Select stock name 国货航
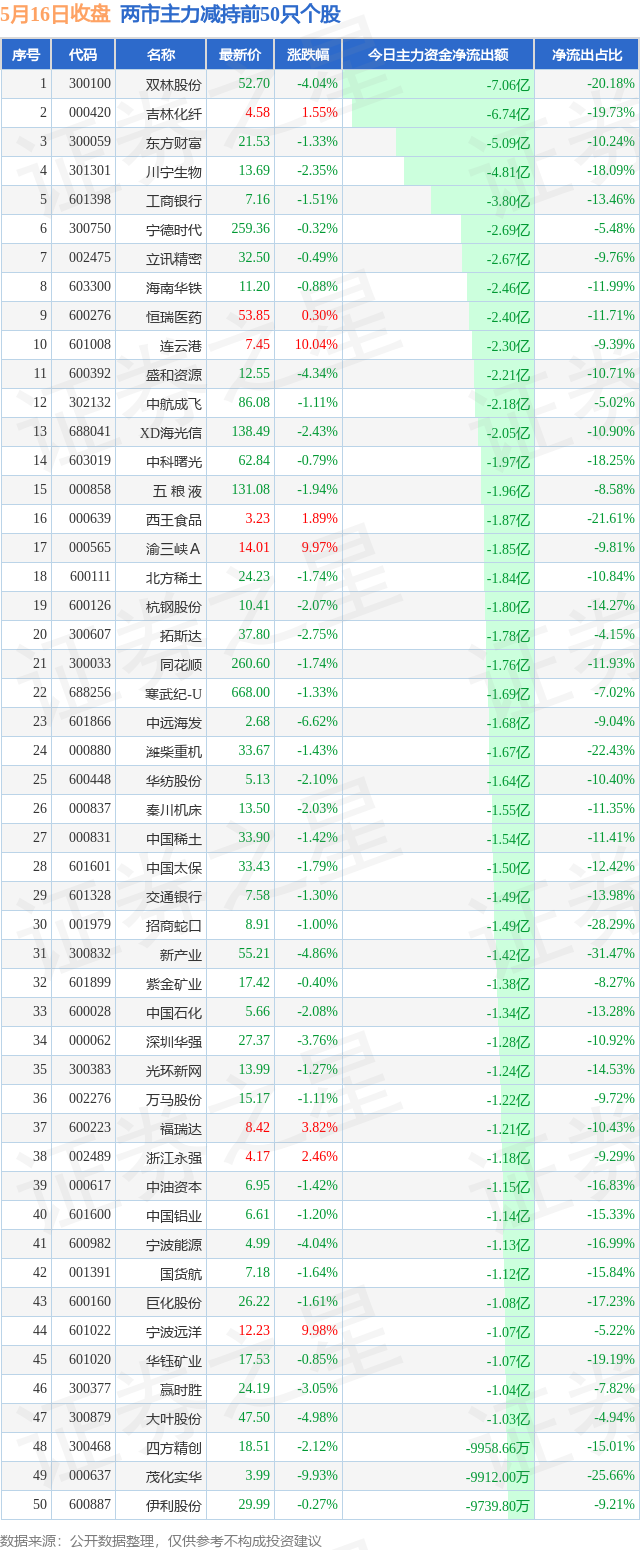Viewport: 640px width, 1550px height. coord(181,1273)
